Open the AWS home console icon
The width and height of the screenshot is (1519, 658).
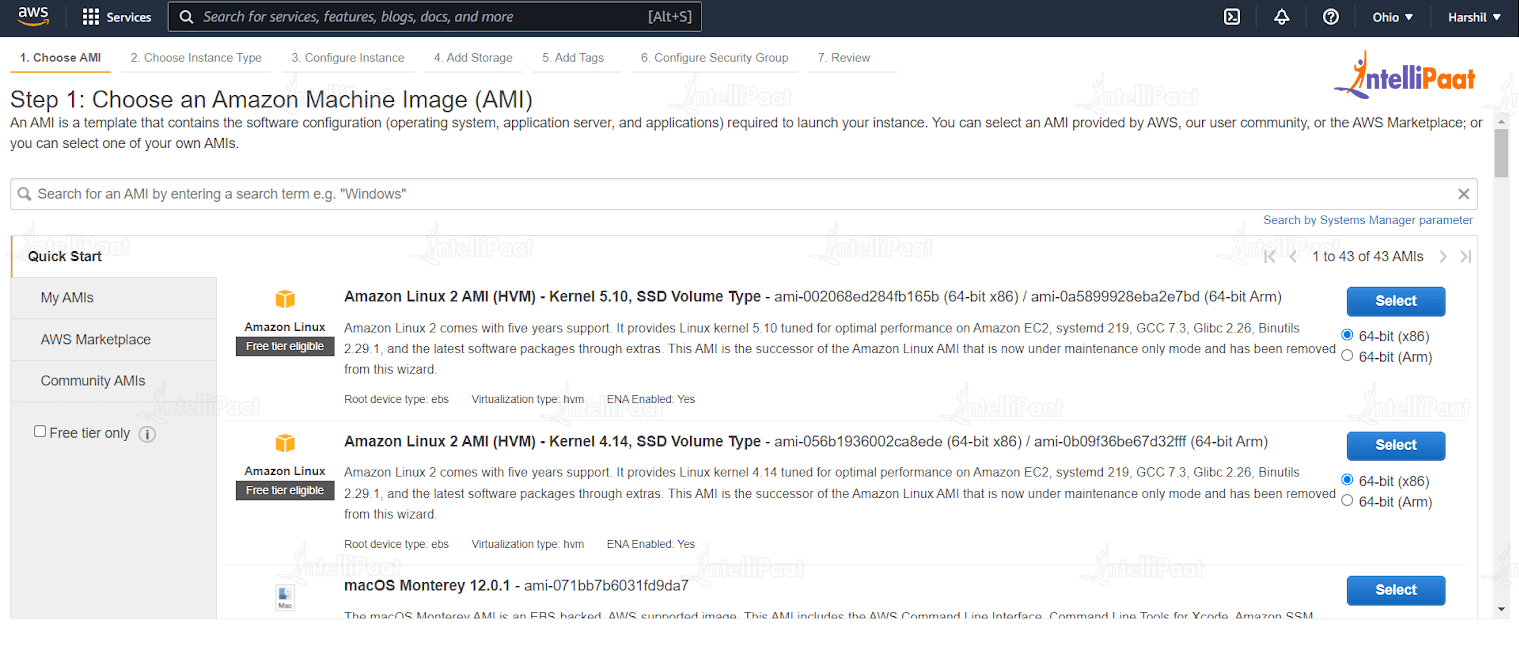tap(31, 16)
